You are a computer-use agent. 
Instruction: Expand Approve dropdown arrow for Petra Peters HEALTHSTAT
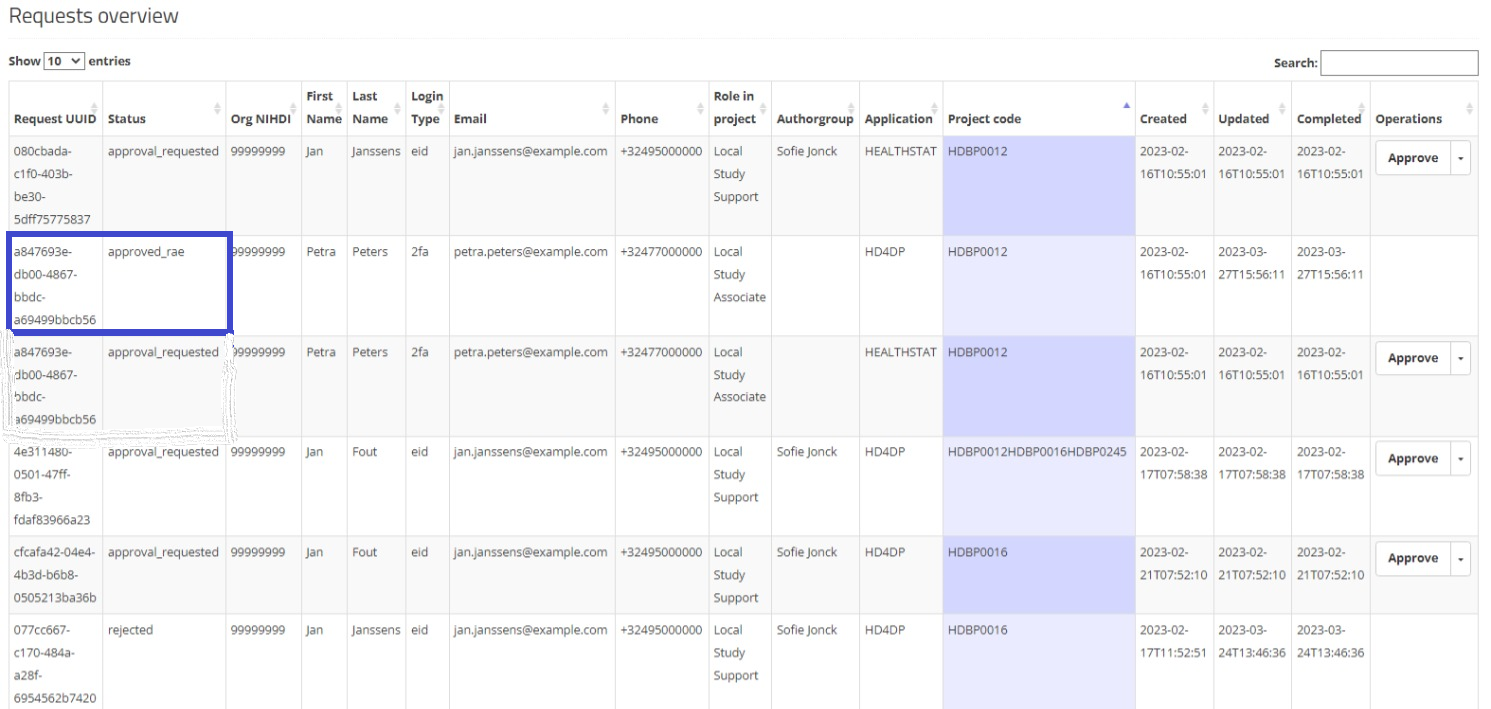(1460, 358)
